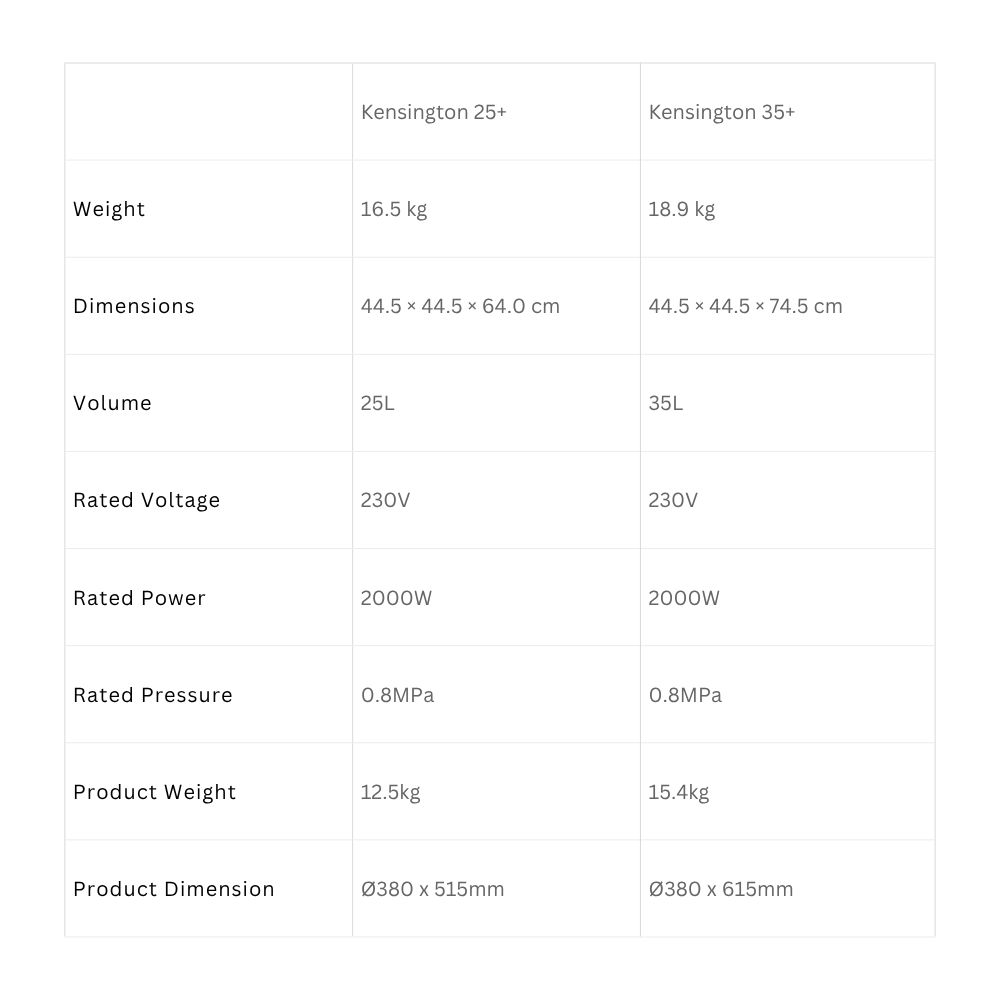Click the 18.9 kg weight value
1000x1000 pixels.
pyautogui.click(x=682, y=209)
